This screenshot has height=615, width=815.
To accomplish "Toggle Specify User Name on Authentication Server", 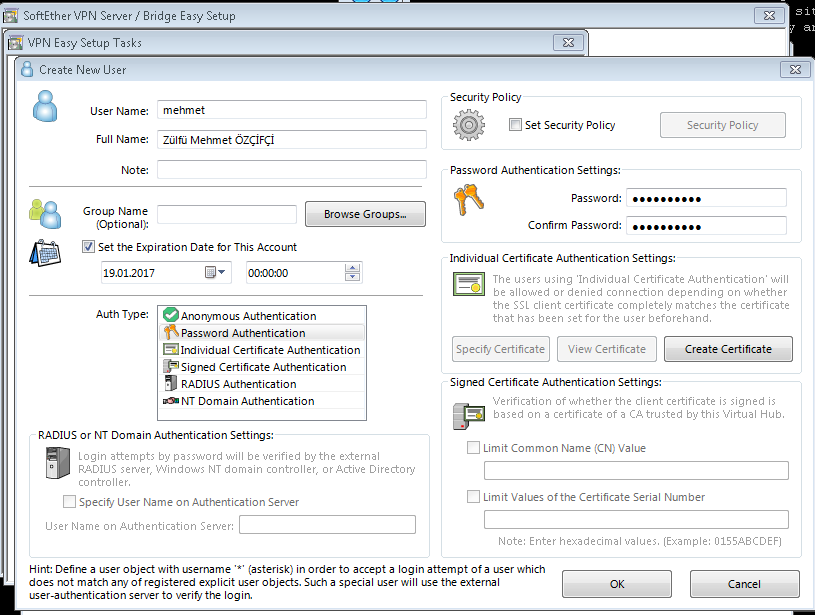I will (x=69, y=502).
